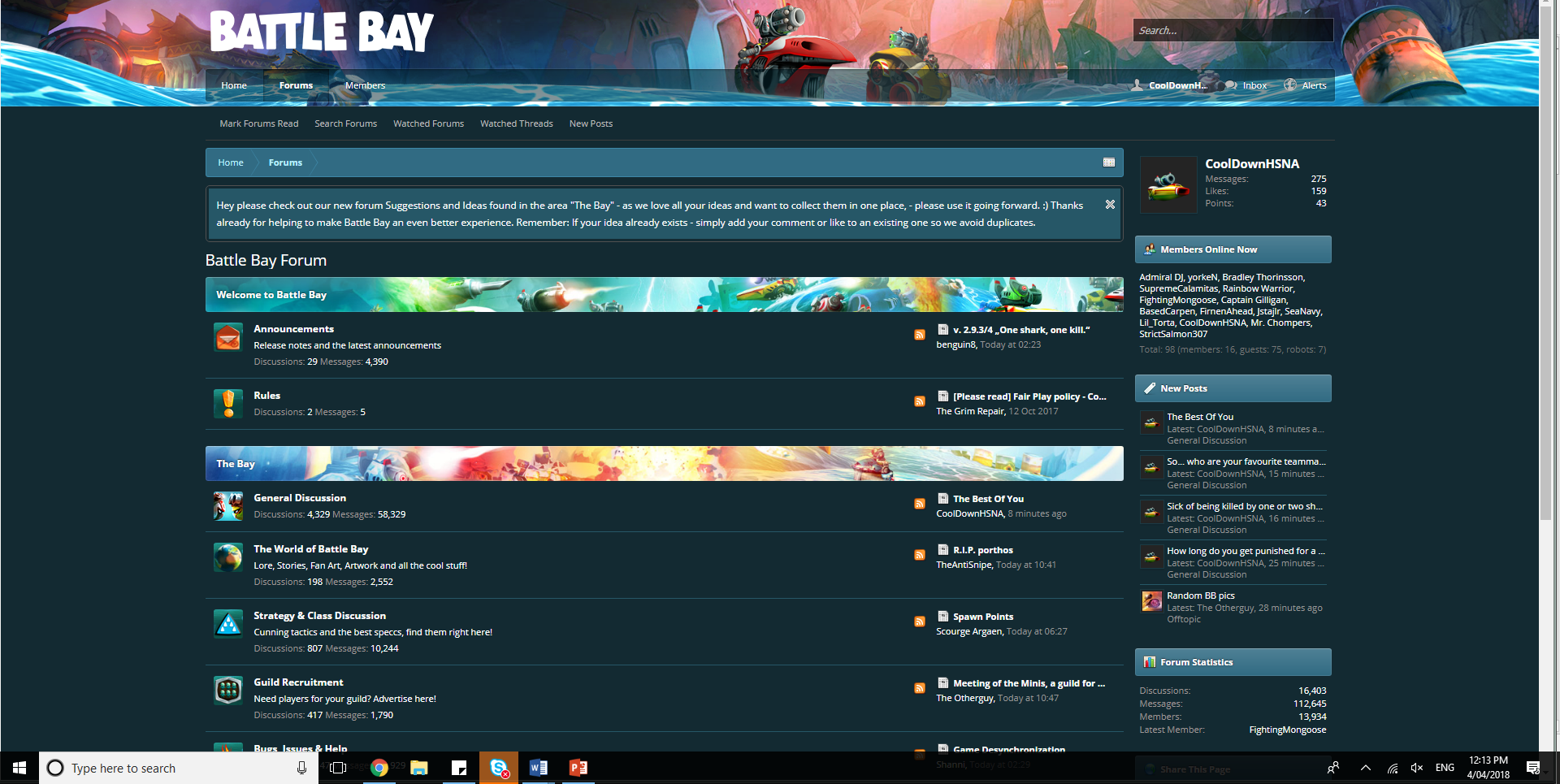View latest member FightingMongoose profile
The width and height of the screenshot is (1560, 784).
(x=1288, y=730)
